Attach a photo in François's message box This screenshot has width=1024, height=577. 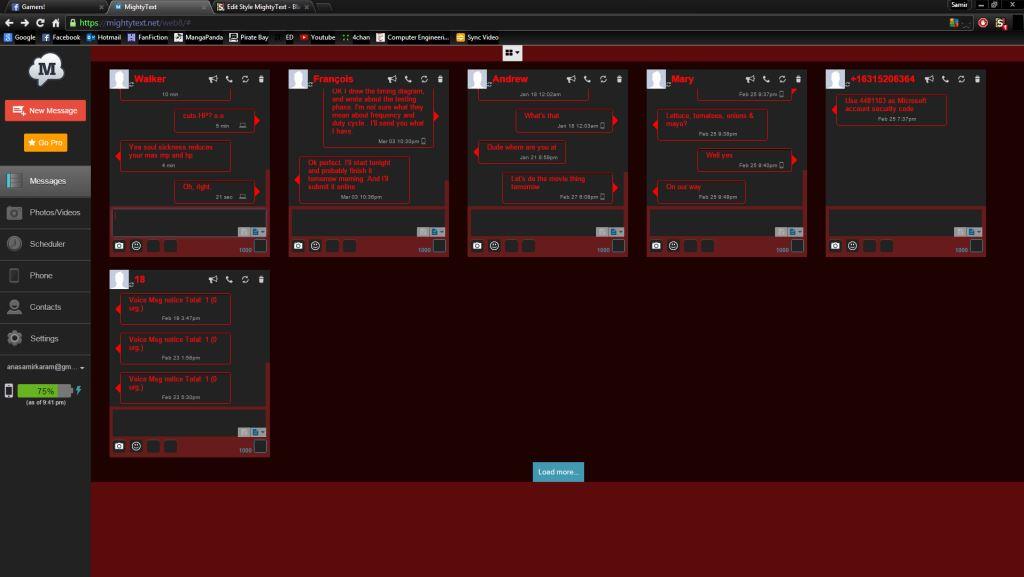298,246
